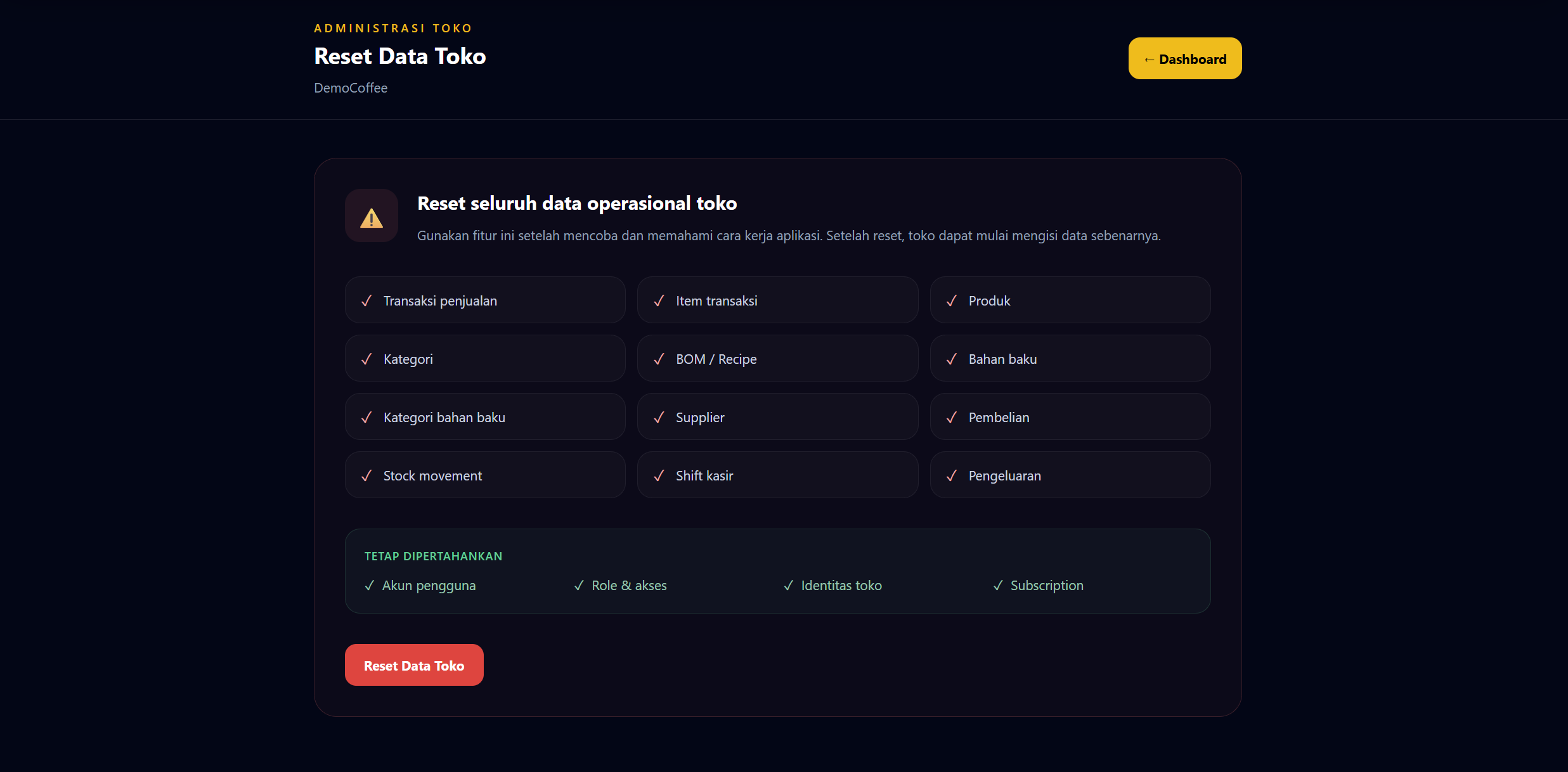Screen dimensions: 1568x772
Task: Click the 'Produk' label
Action: click(989, 300)
